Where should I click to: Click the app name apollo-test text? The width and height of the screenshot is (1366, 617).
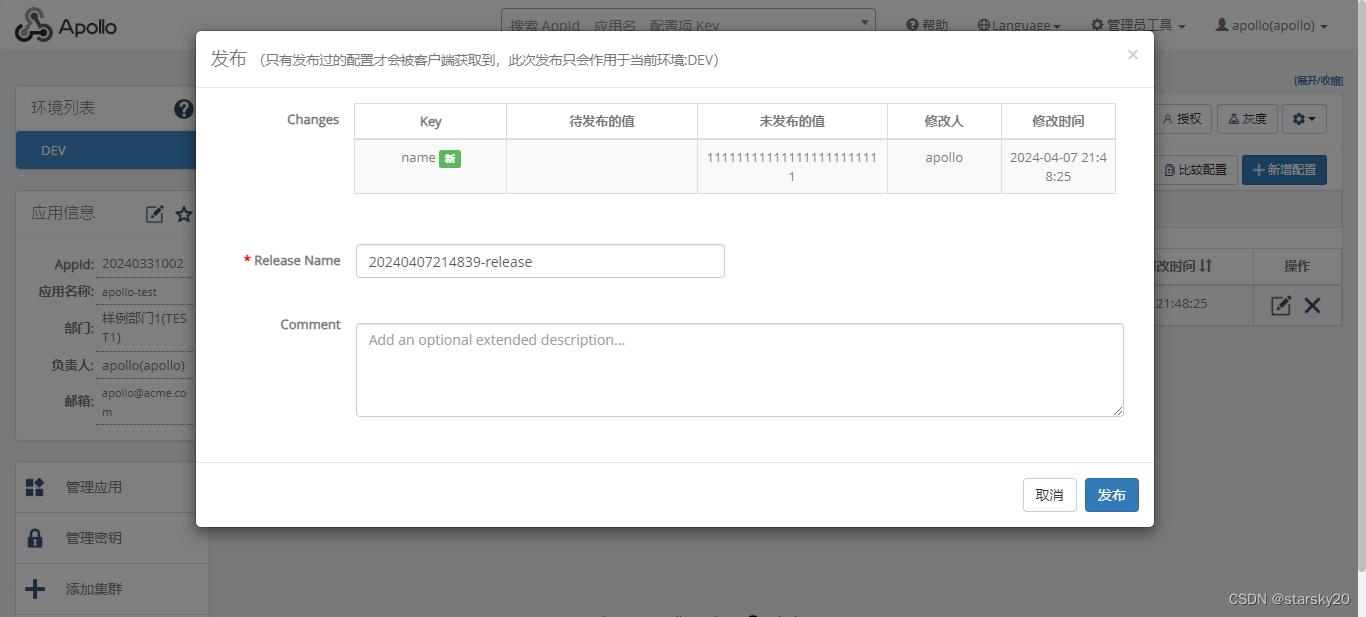click(130, 293)
